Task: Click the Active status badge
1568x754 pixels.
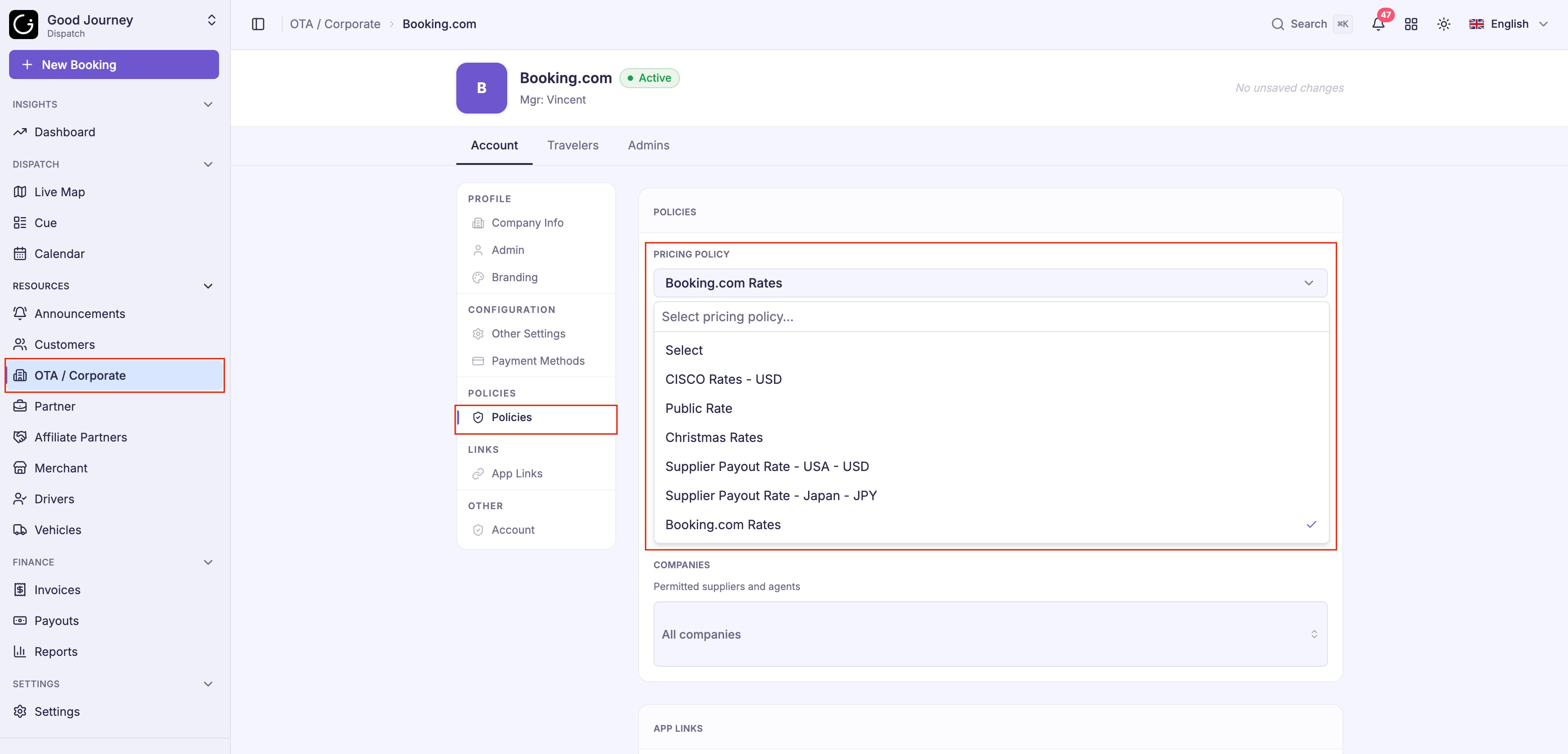Action: 649,78
